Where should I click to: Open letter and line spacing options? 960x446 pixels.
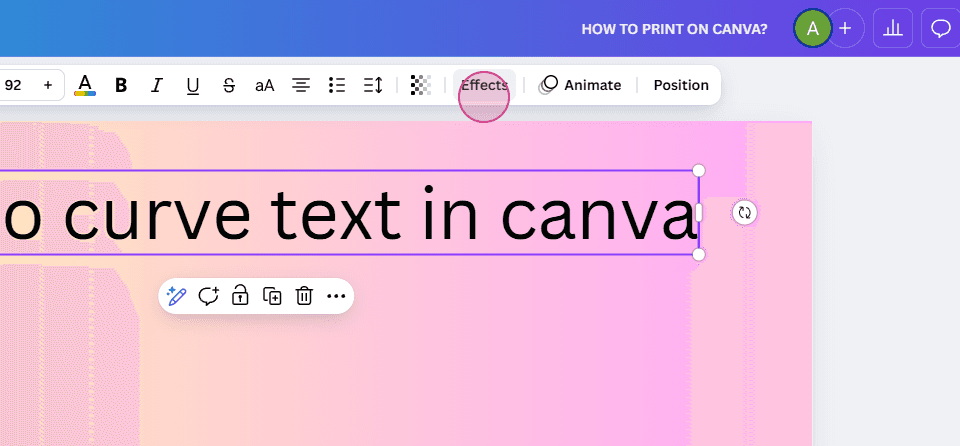(373, 85)
